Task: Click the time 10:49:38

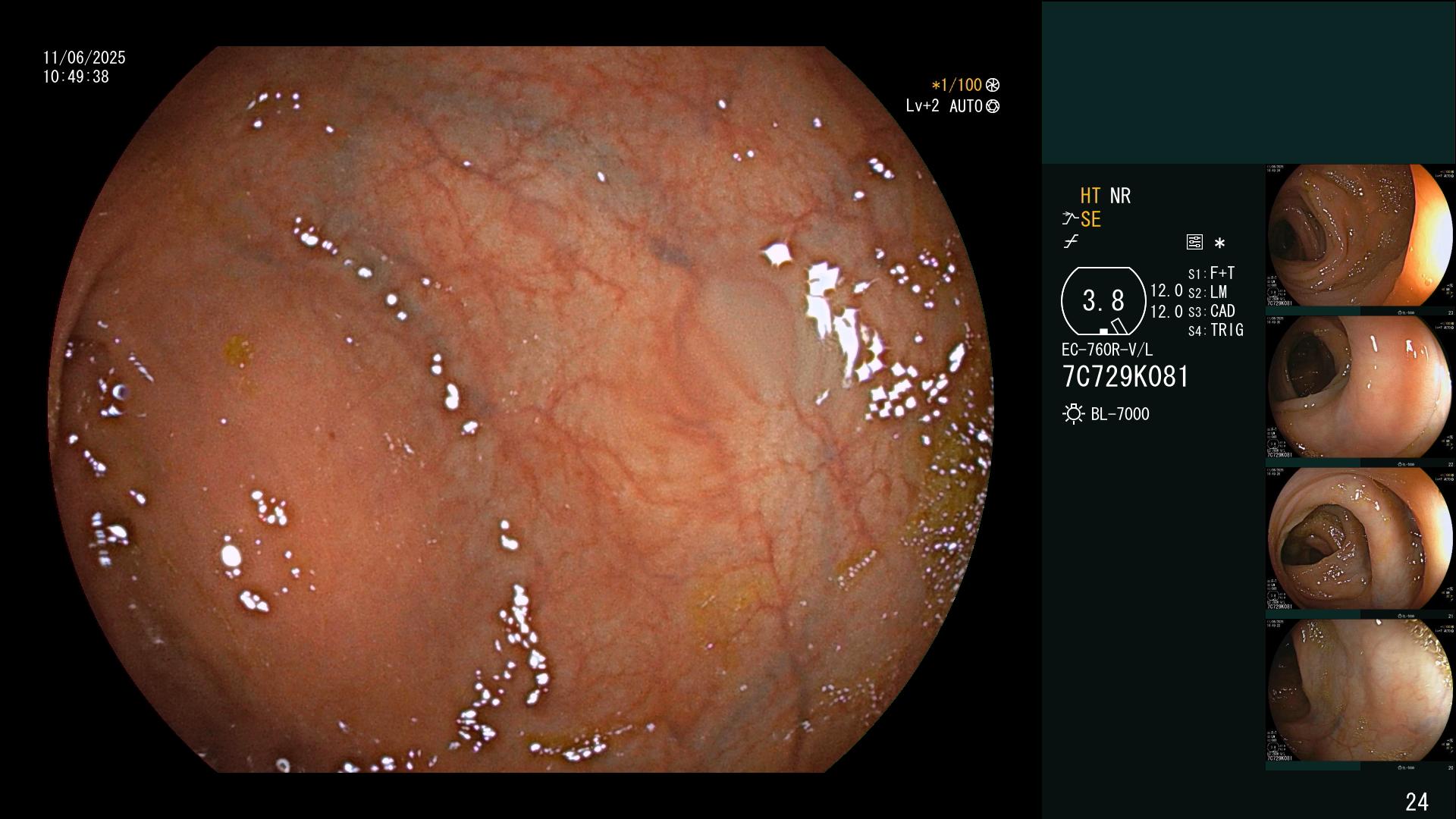Action: pyautogui.click(x=76, y=77)
